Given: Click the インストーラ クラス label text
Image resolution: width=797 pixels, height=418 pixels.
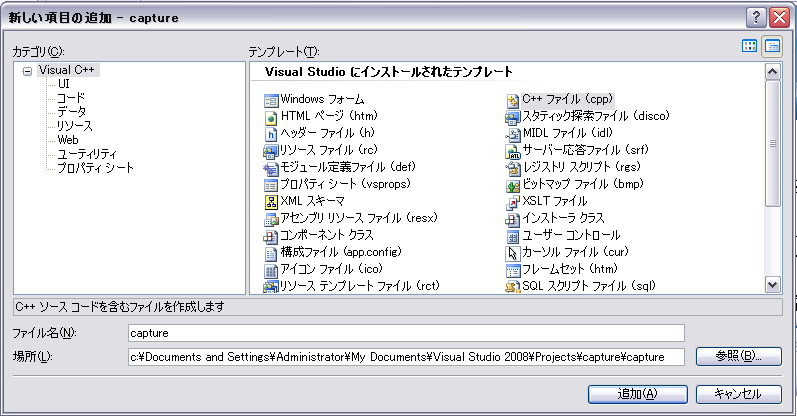Looking at the screenshot, I should coord(564,219).
